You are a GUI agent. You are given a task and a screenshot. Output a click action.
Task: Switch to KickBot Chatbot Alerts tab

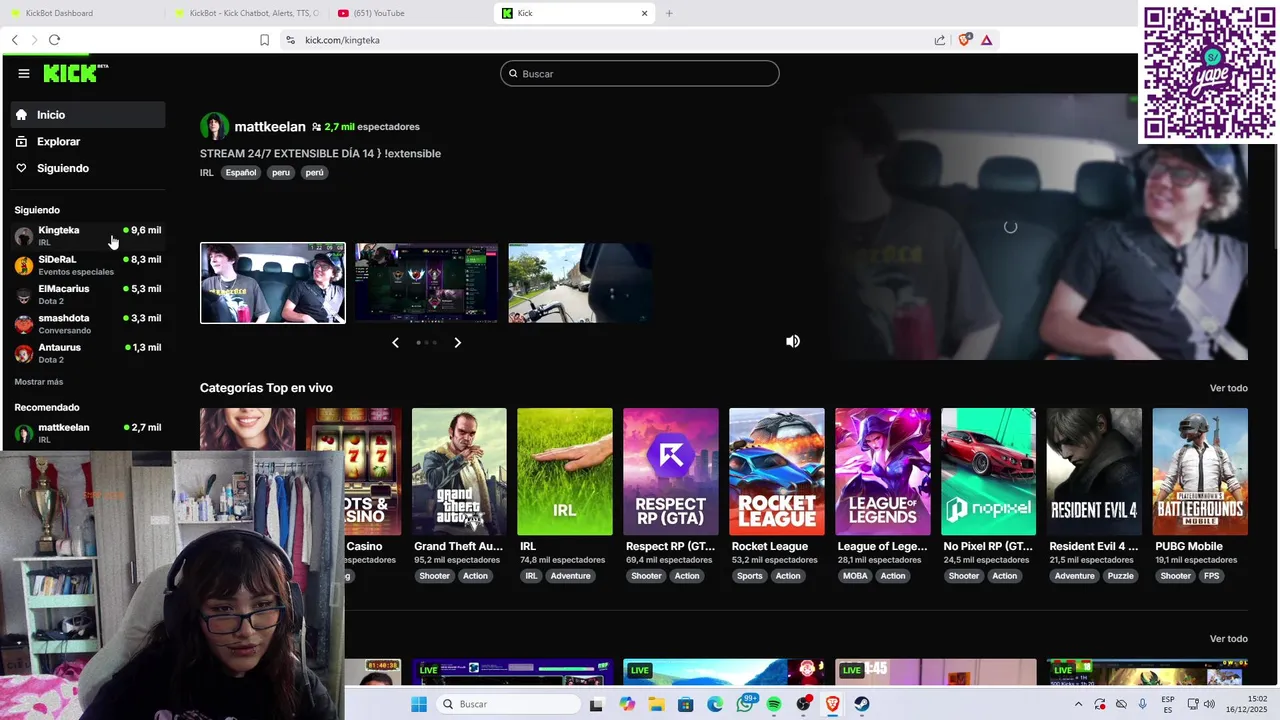(246, 13)
